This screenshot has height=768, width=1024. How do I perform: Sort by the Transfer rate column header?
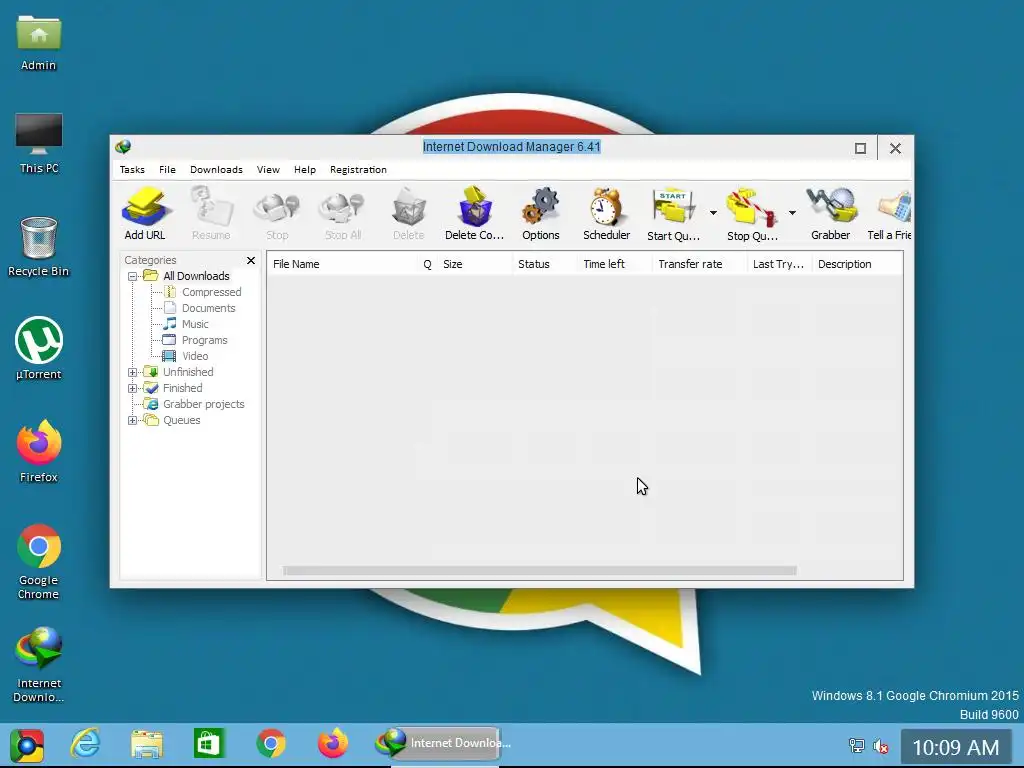(699, 264)
